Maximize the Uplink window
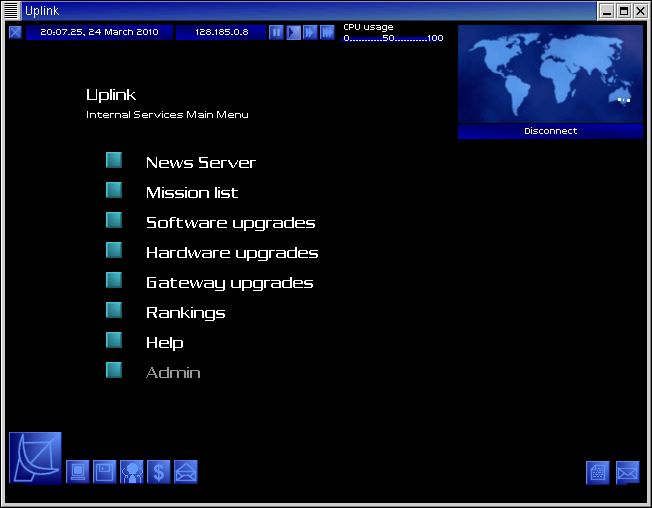 [624, 11]
